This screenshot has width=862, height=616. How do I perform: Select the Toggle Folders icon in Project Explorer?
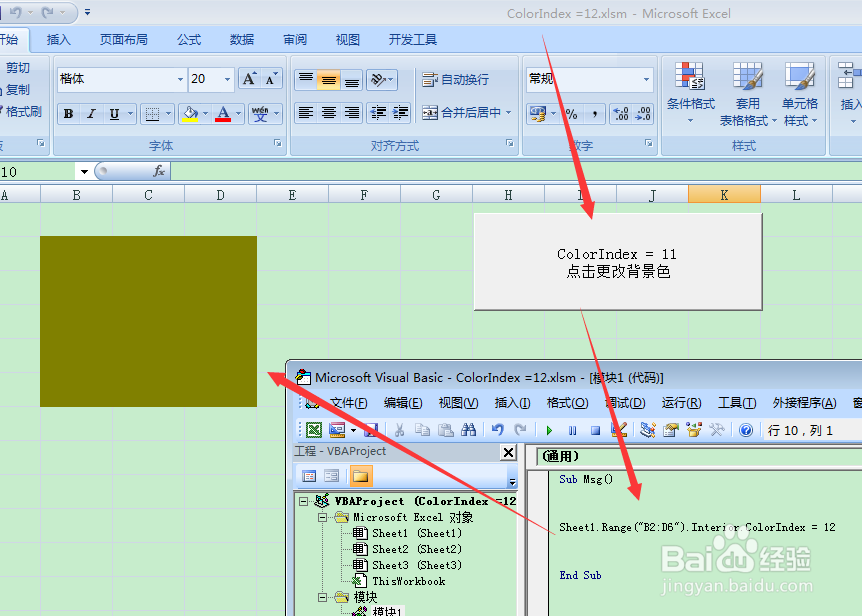coord(360,477)
